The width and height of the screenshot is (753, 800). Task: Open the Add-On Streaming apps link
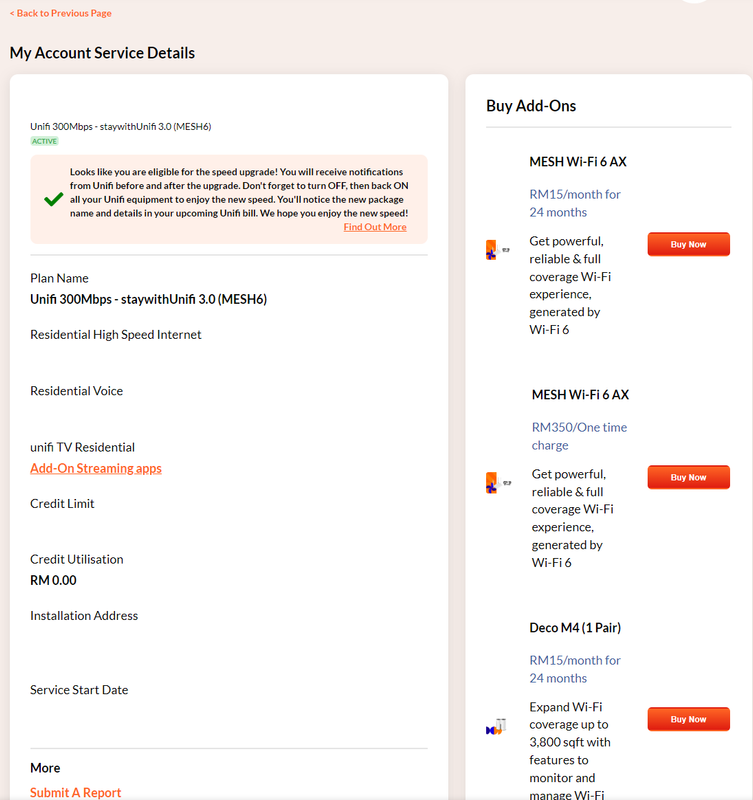(96, 468)
